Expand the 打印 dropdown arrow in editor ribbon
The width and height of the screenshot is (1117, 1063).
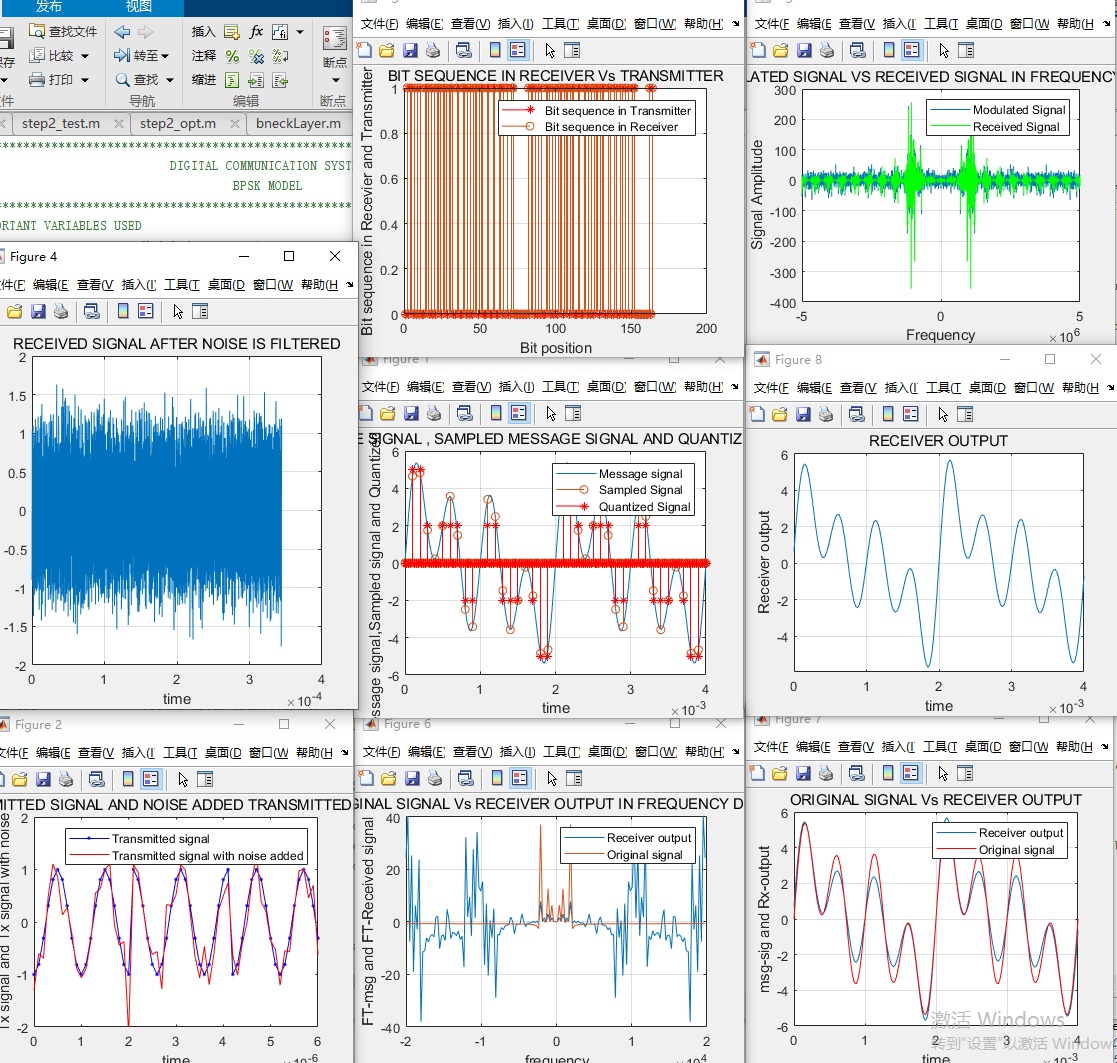(85, 81)
